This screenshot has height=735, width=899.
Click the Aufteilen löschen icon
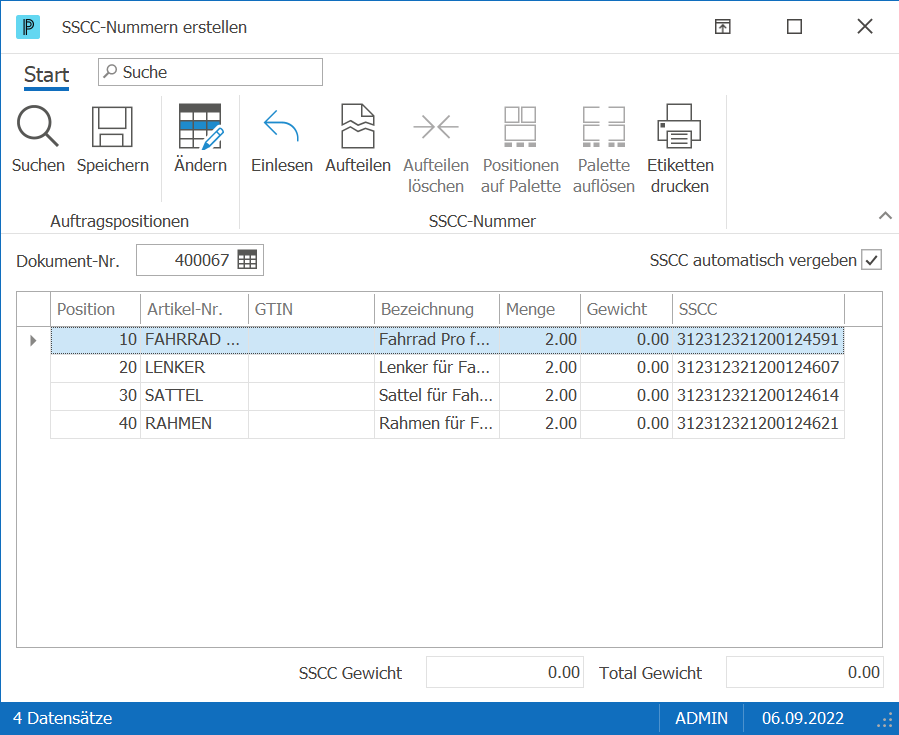(x=436, y=126)
